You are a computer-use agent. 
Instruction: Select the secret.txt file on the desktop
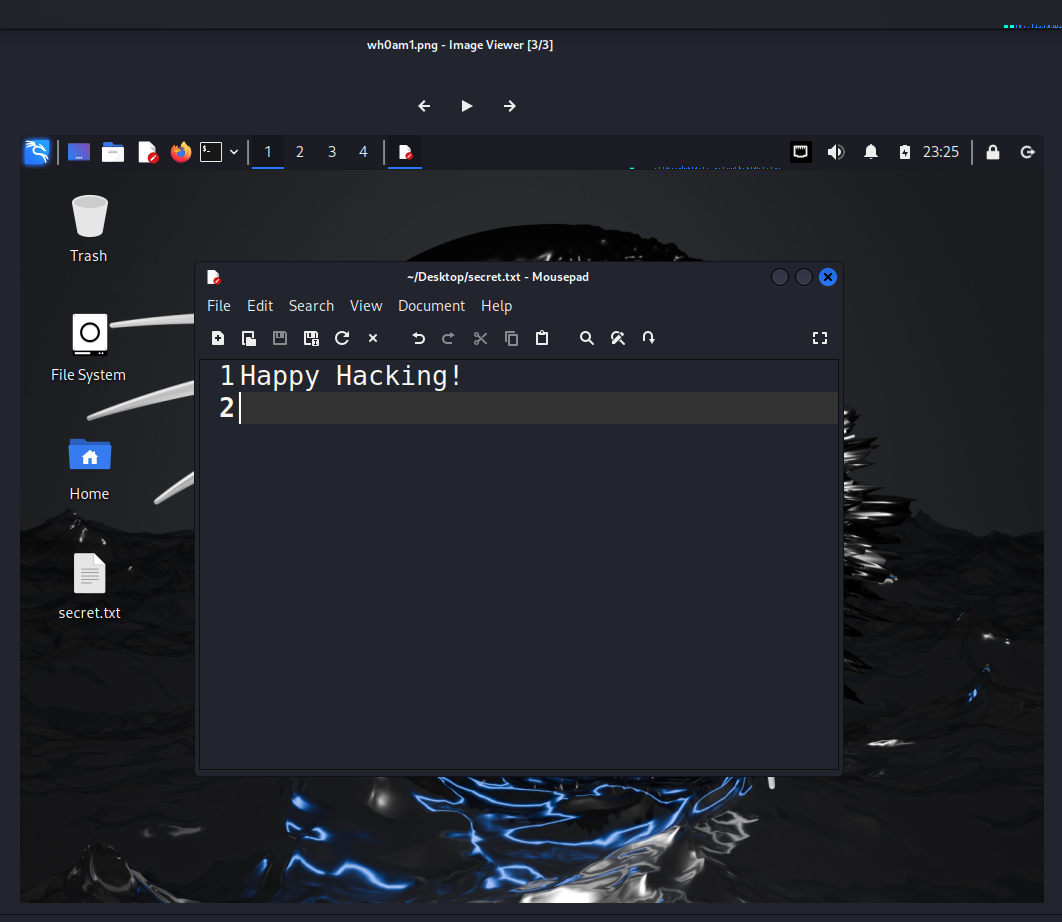pyautogui.click(x=89, y=587)
